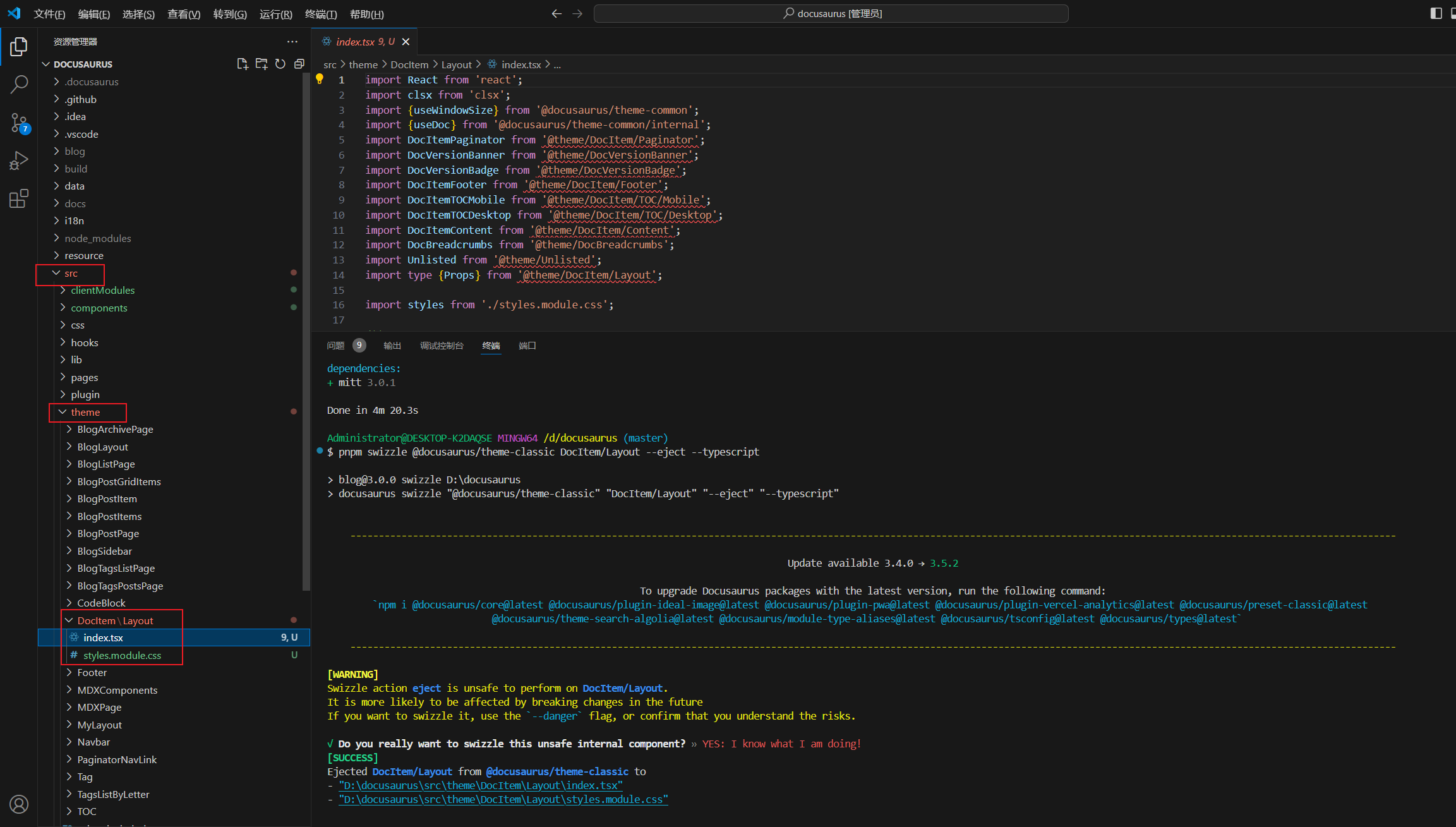Screen dimensions: 1456x827
Task: Open the terminal link to Layout\styles.module.css
Action: (503, 799)
